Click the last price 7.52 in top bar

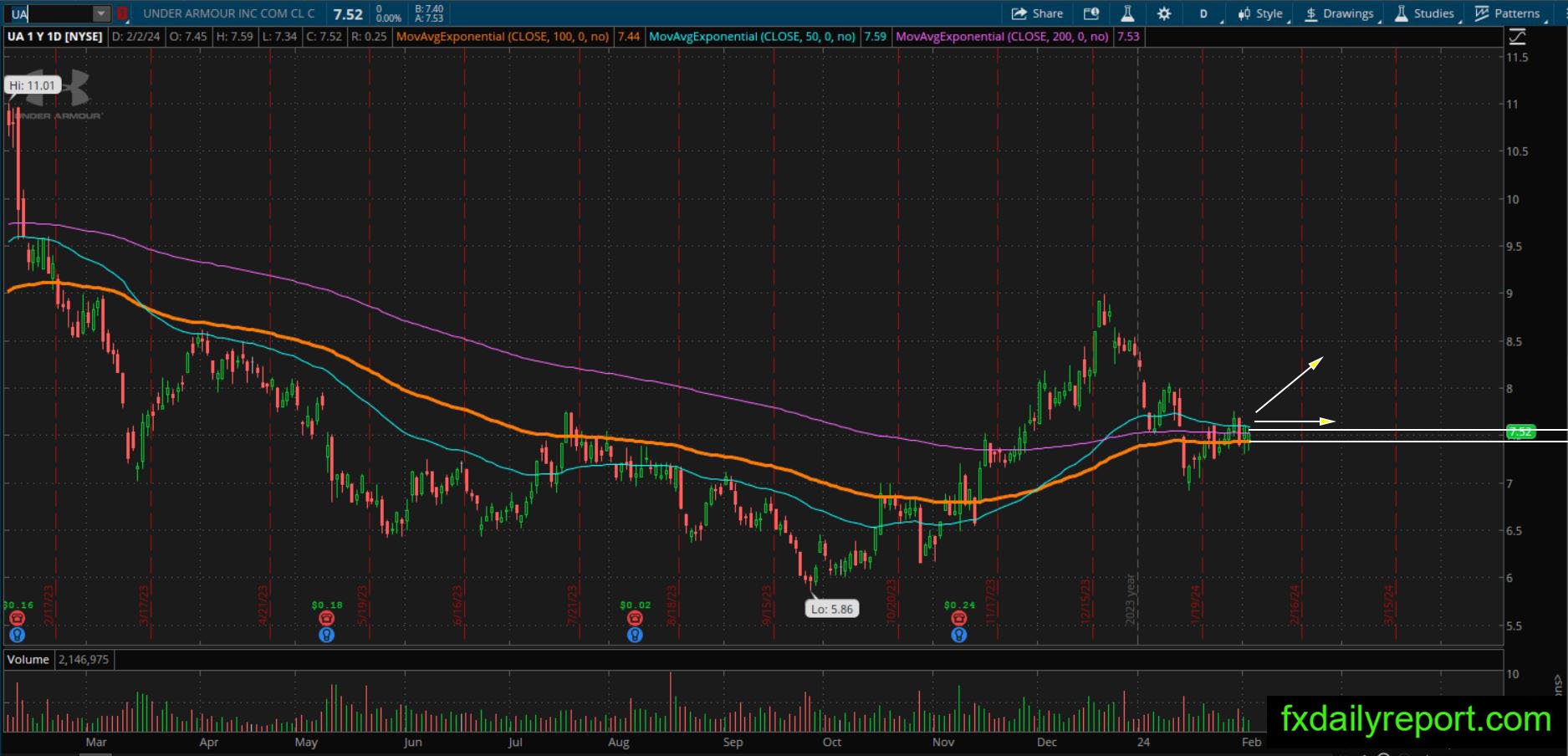point(348,14)
